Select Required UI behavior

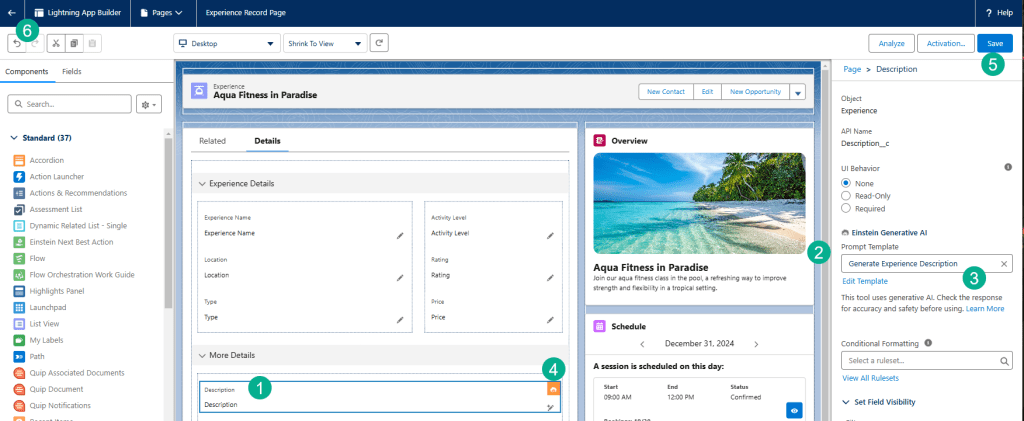(x=847, y=209)
